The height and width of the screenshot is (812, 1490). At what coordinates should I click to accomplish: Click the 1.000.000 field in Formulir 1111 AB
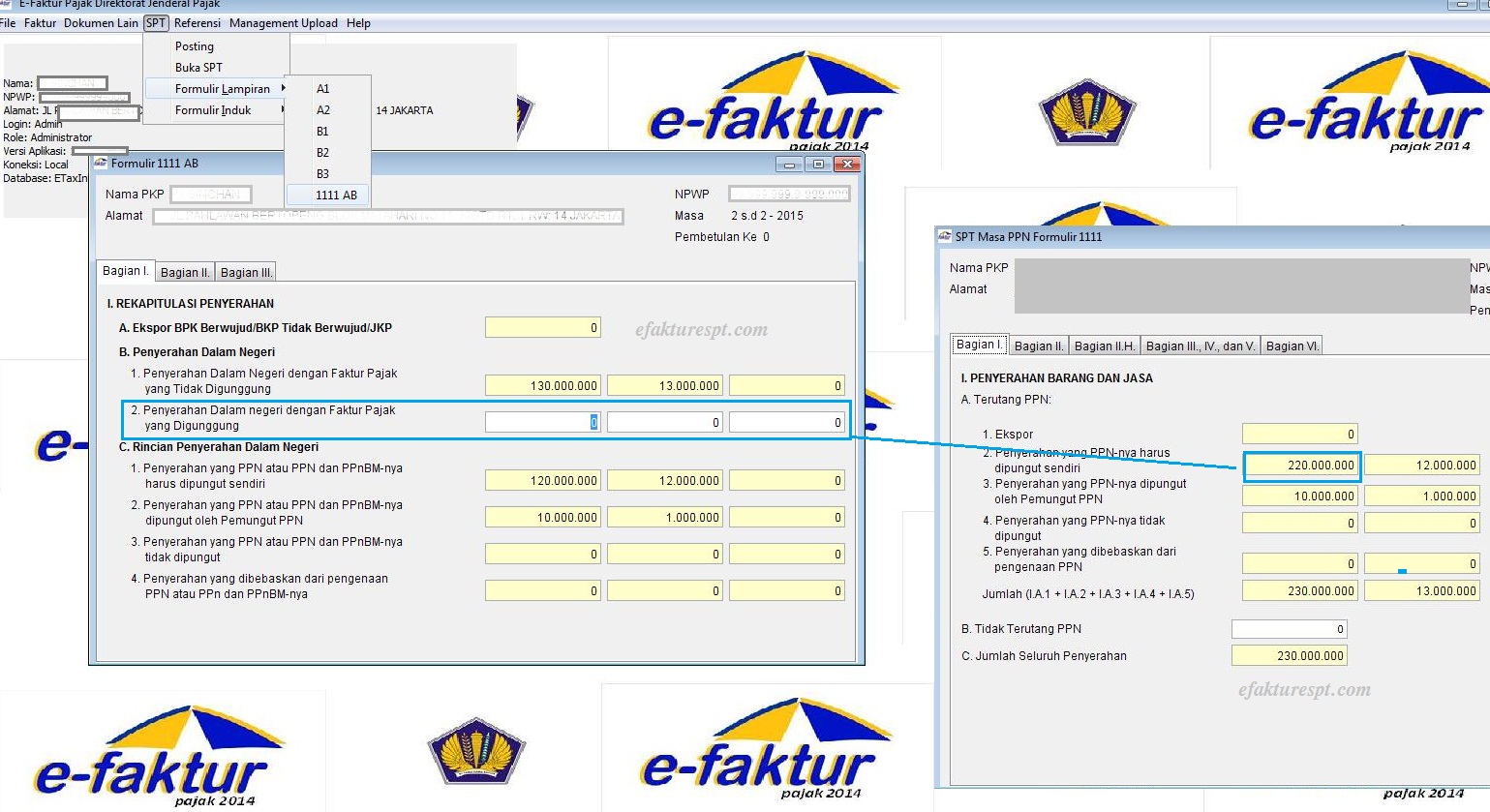[x=665, y=518]
